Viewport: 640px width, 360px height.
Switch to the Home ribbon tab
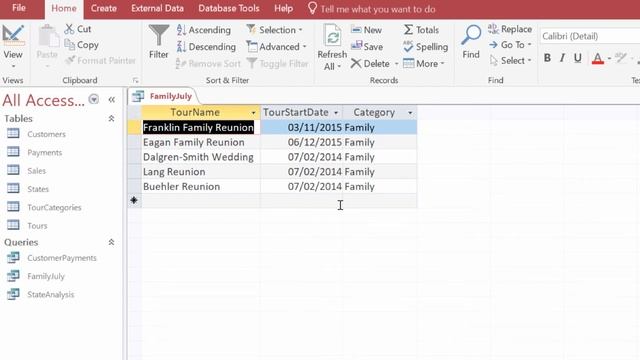(x=64, y=8)
